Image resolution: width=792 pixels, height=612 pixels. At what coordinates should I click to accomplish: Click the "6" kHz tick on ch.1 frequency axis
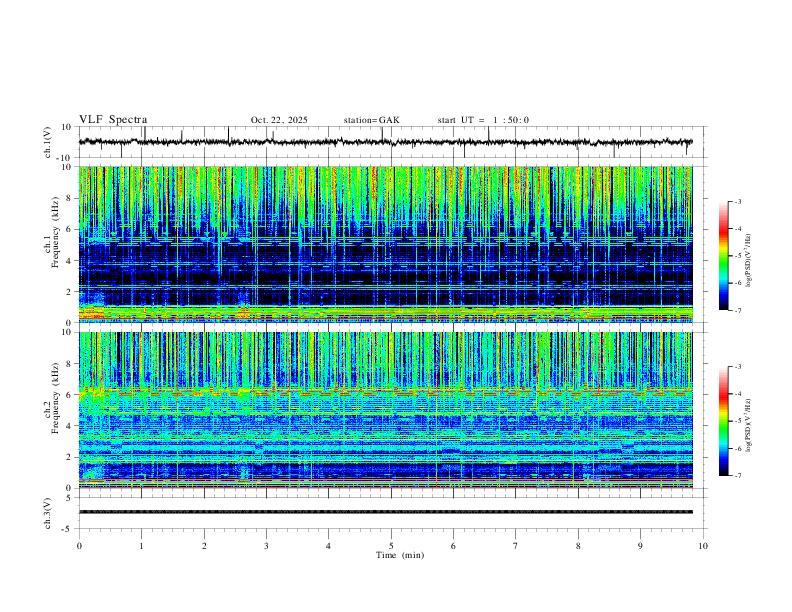pyautogui.click(x=70, y=229)
